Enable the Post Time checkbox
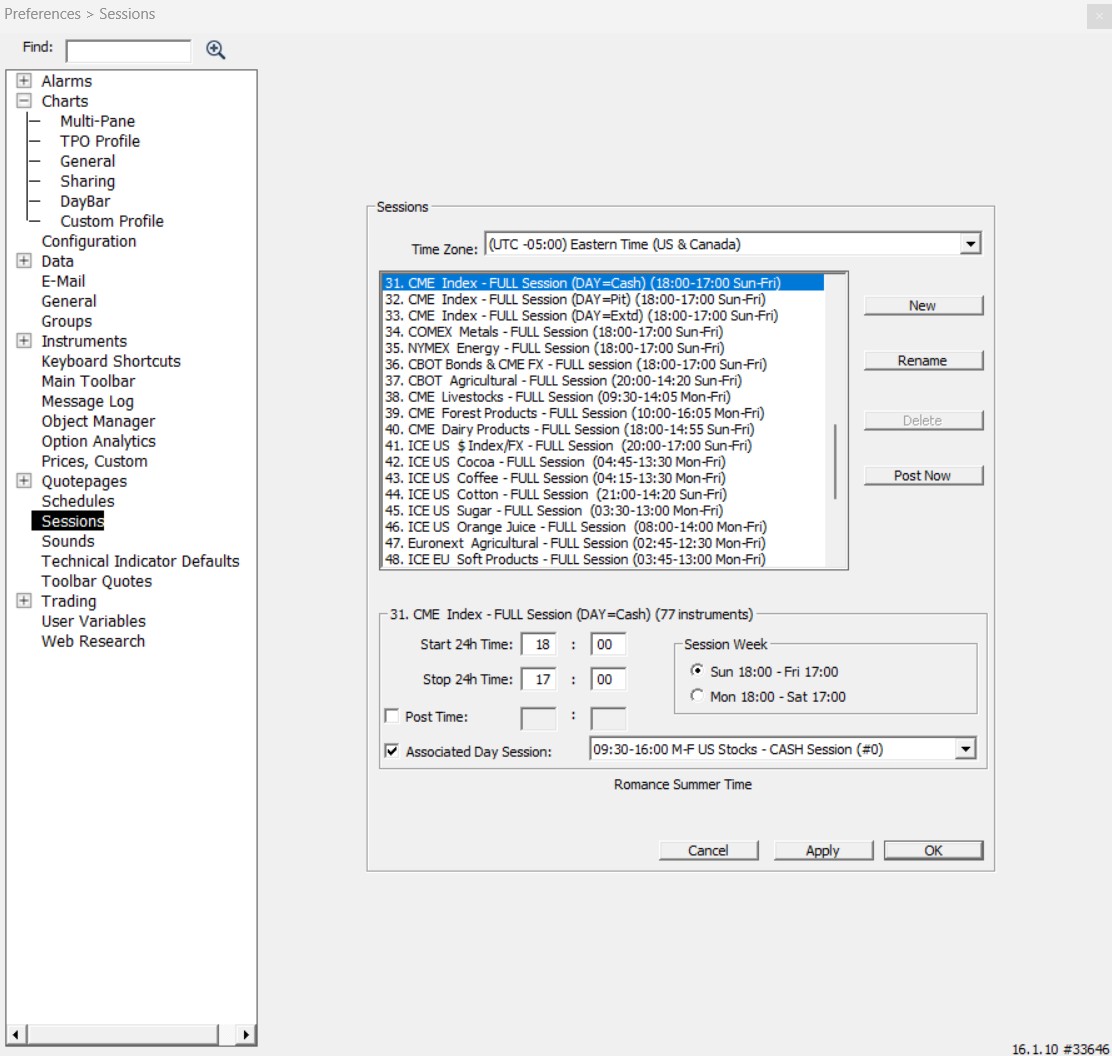Screen dimensions: 1112x1056 click(392, 717)
